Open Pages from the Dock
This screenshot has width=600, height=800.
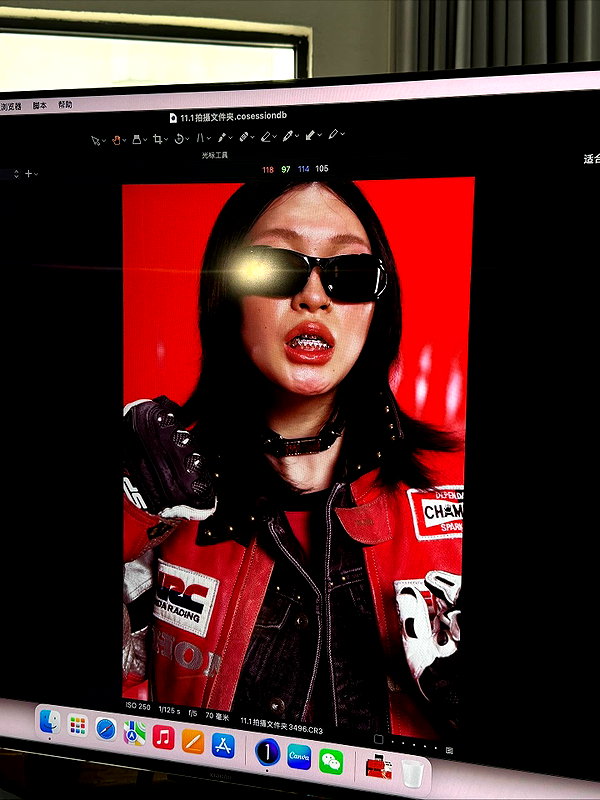point(193,742)
